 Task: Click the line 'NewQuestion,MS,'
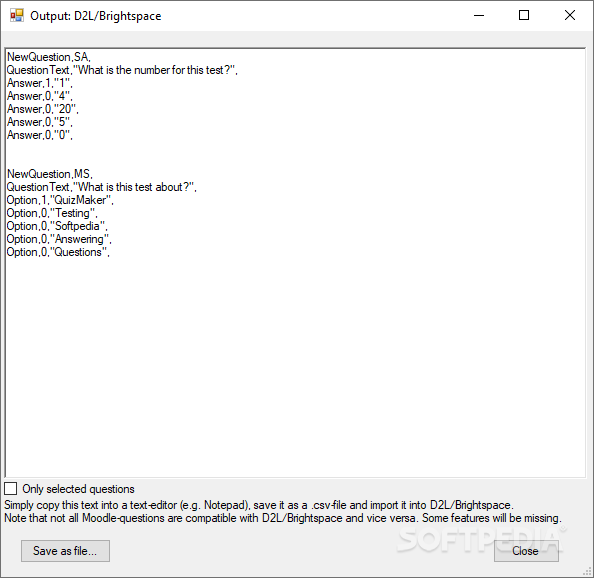click(50, 174)
